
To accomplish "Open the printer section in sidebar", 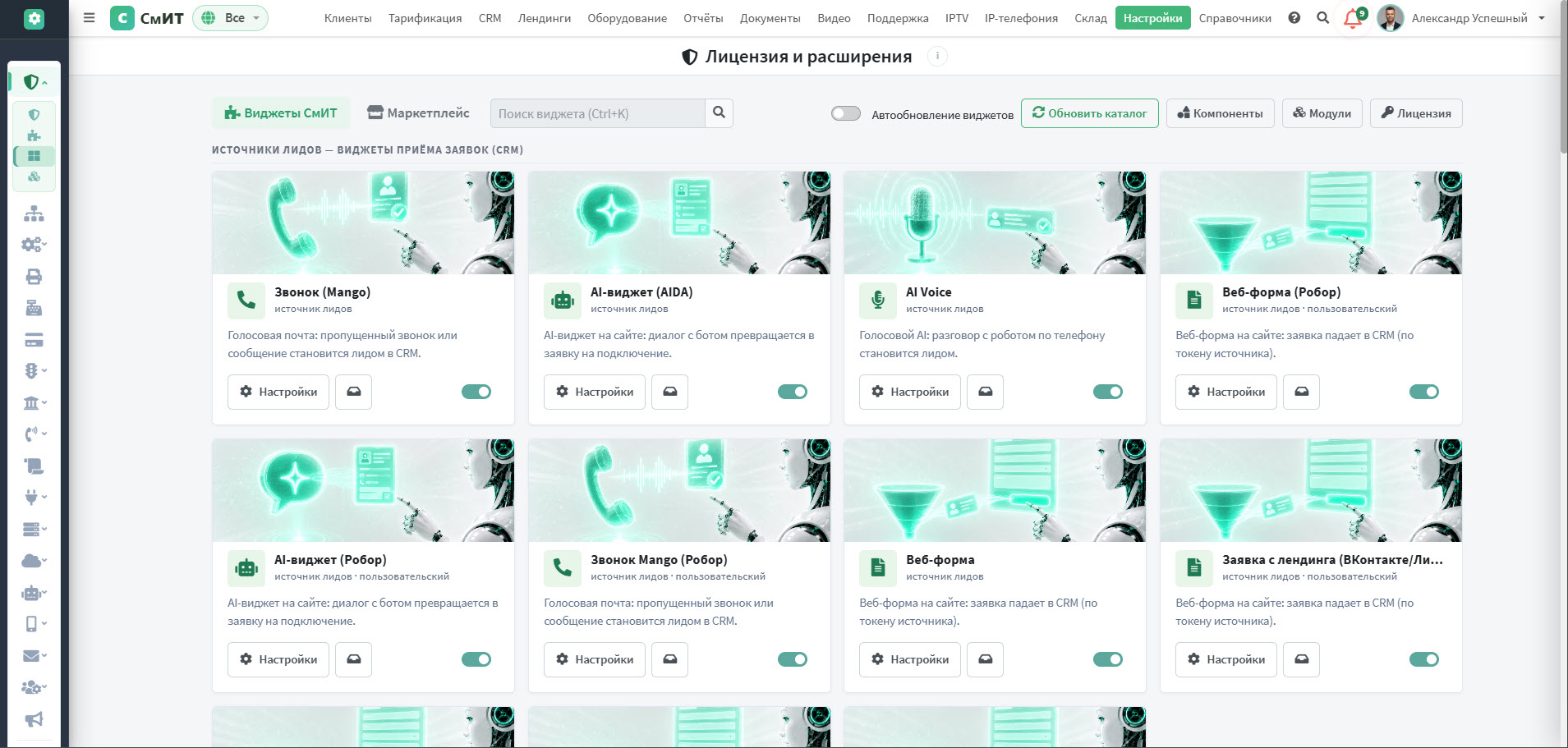I will coord(34,277).
